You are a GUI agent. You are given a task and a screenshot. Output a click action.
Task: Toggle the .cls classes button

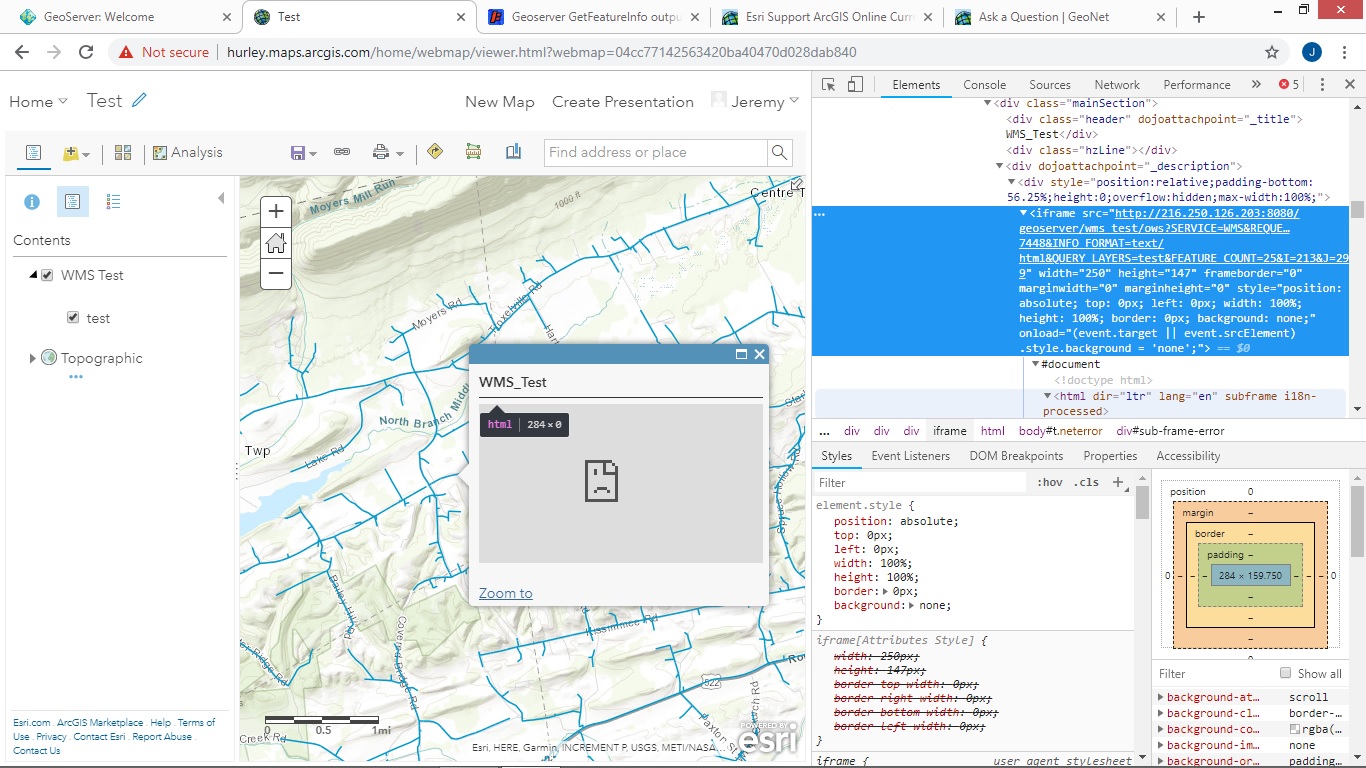(x=1085, y=482)
